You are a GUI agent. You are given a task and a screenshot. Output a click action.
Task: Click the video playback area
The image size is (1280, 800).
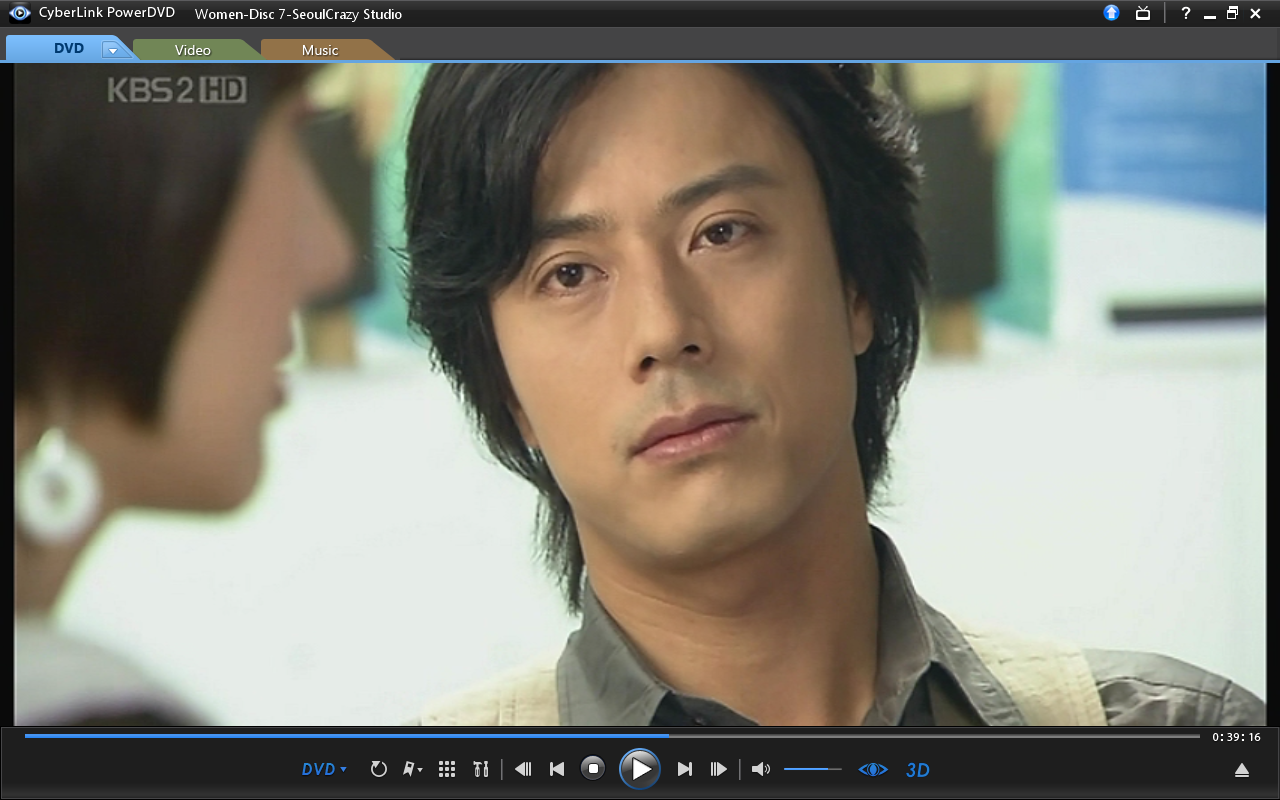pos(640,394)
